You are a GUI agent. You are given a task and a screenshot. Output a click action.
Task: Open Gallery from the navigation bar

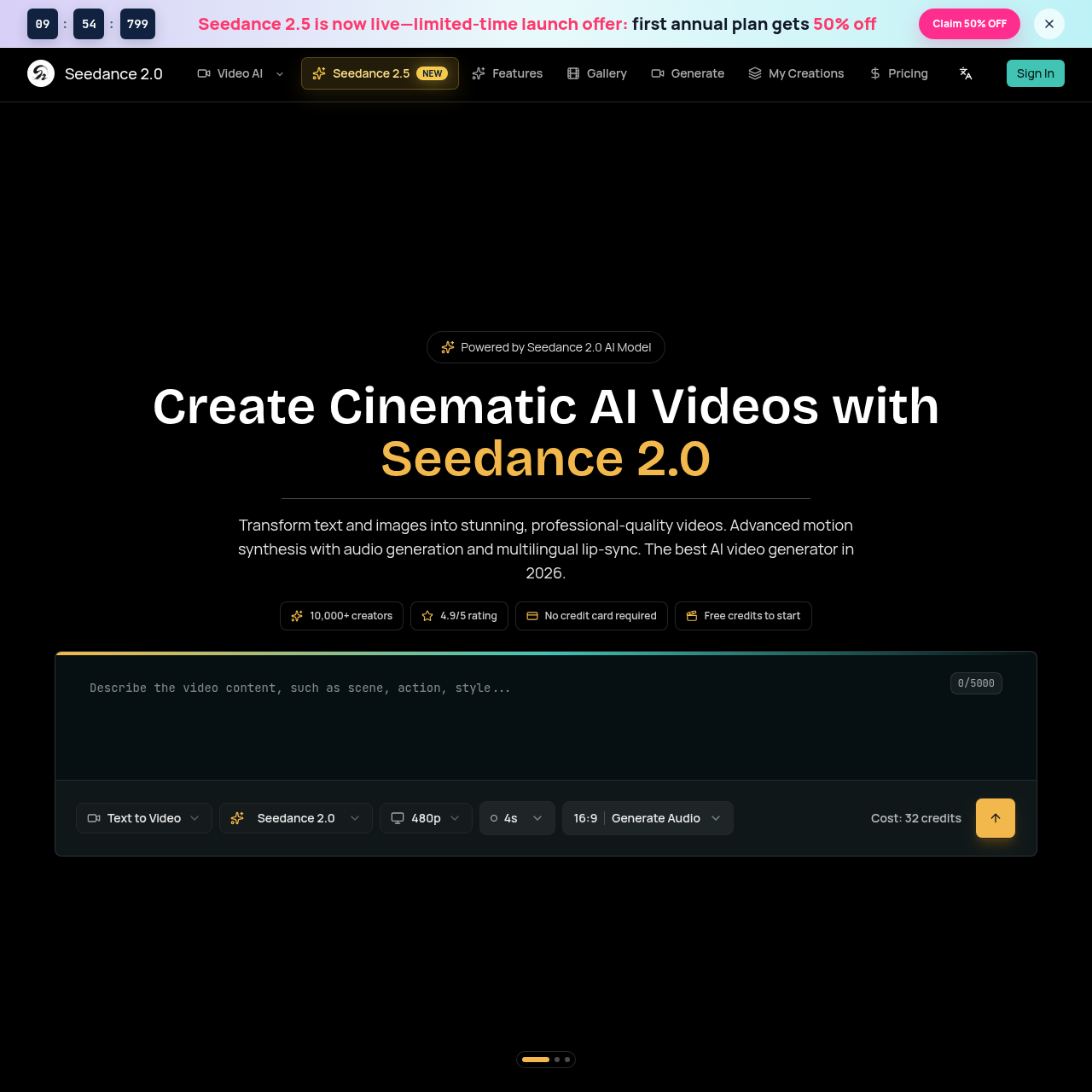point(597,73)
